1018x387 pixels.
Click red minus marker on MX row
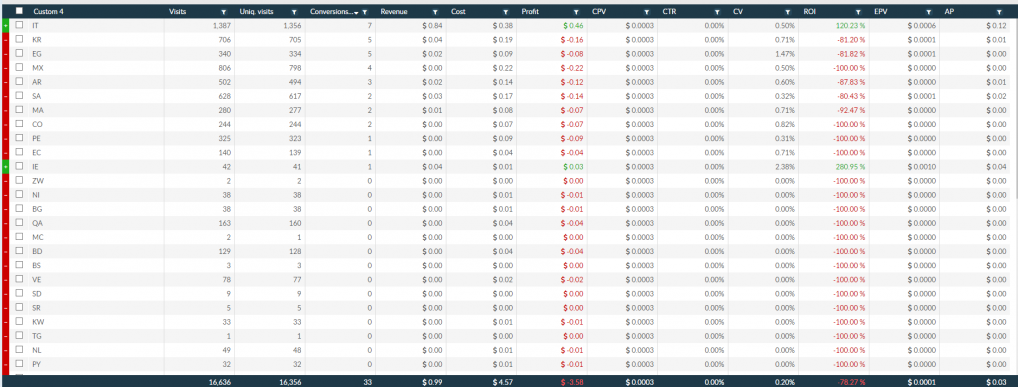[x=5, y=68]
